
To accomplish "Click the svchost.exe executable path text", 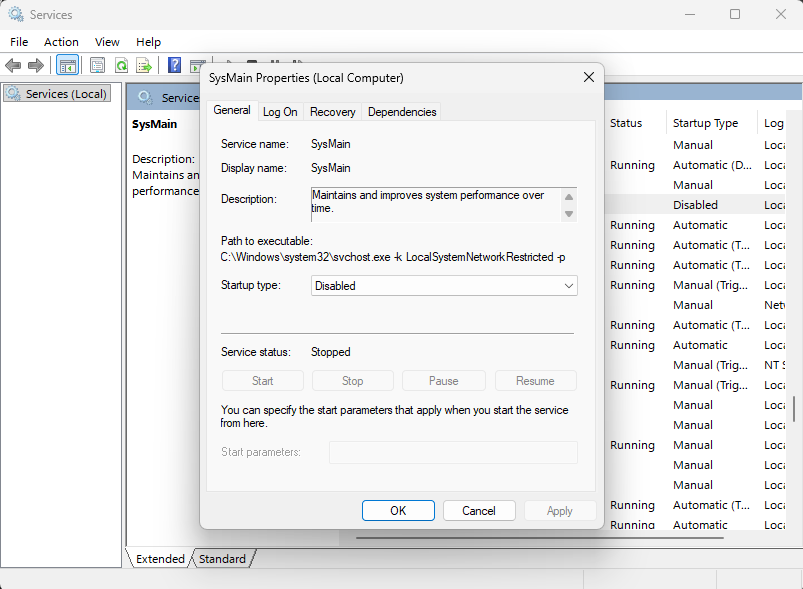I will [x=393, y=257].
